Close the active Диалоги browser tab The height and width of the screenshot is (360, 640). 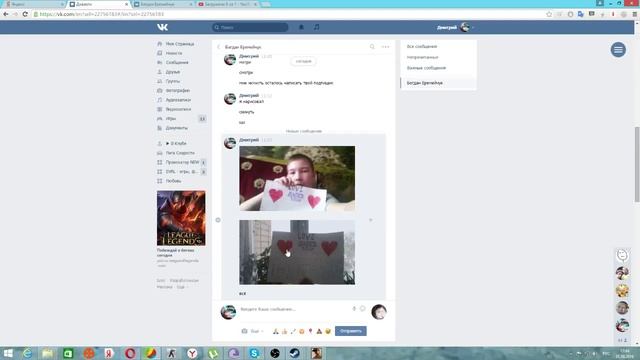click(127, 4)
